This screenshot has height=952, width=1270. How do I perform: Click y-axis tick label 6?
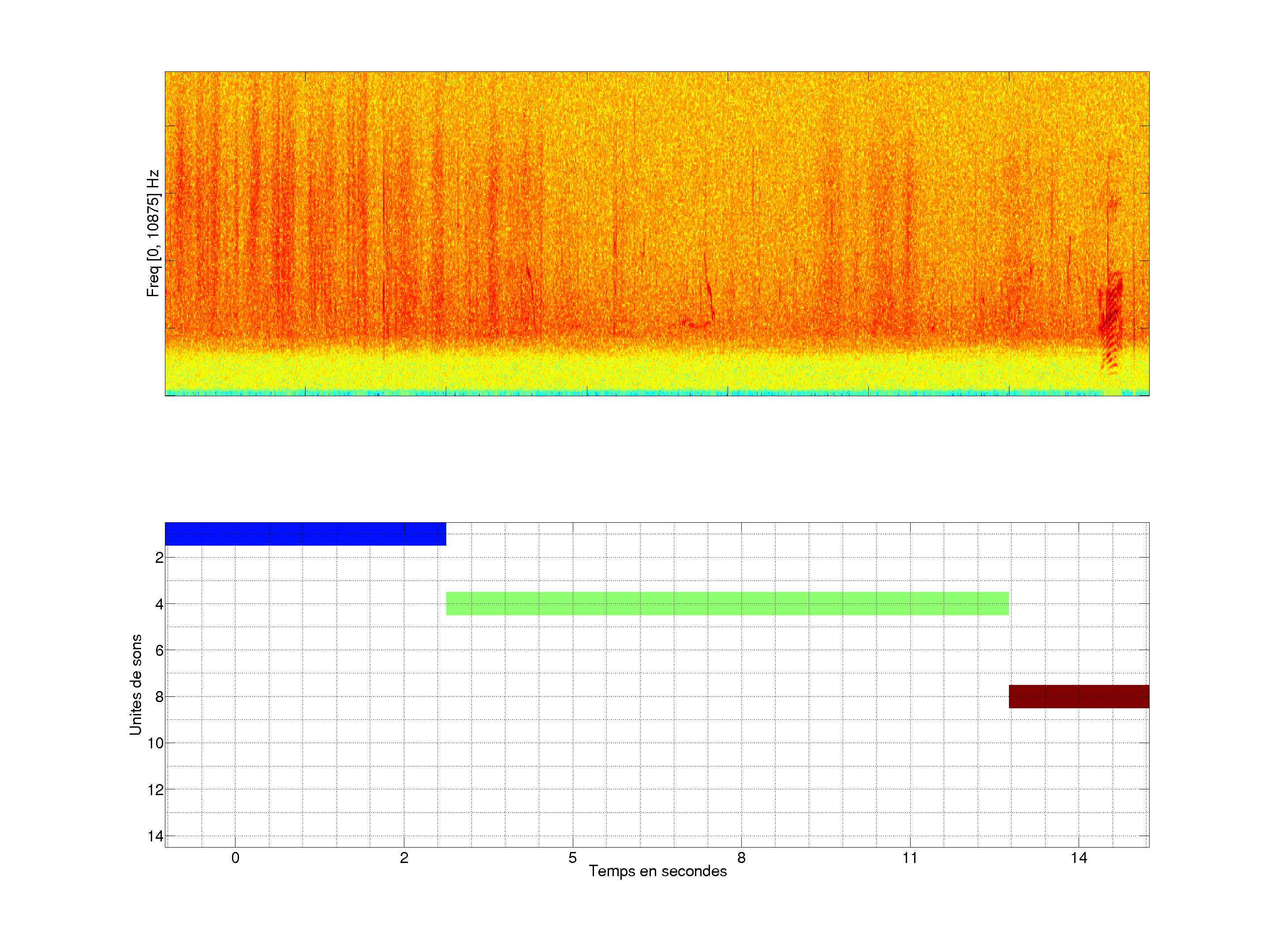click(159, 651)
